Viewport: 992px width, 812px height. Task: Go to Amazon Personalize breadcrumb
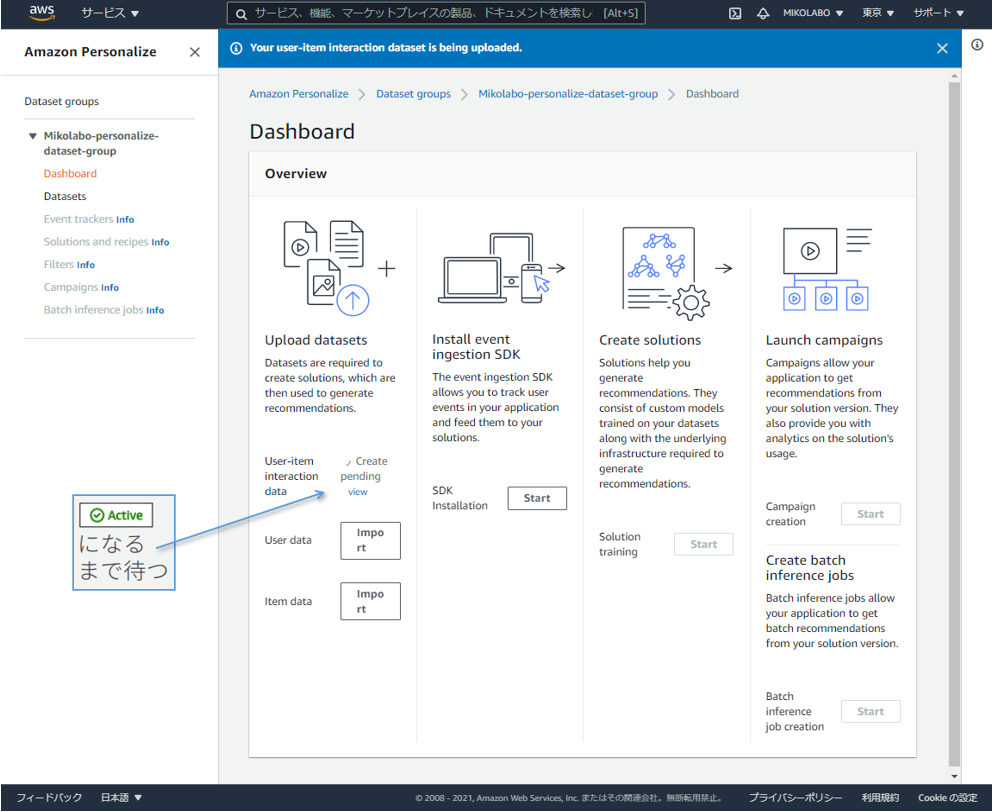pyautogui.click(x=299, y=94)
